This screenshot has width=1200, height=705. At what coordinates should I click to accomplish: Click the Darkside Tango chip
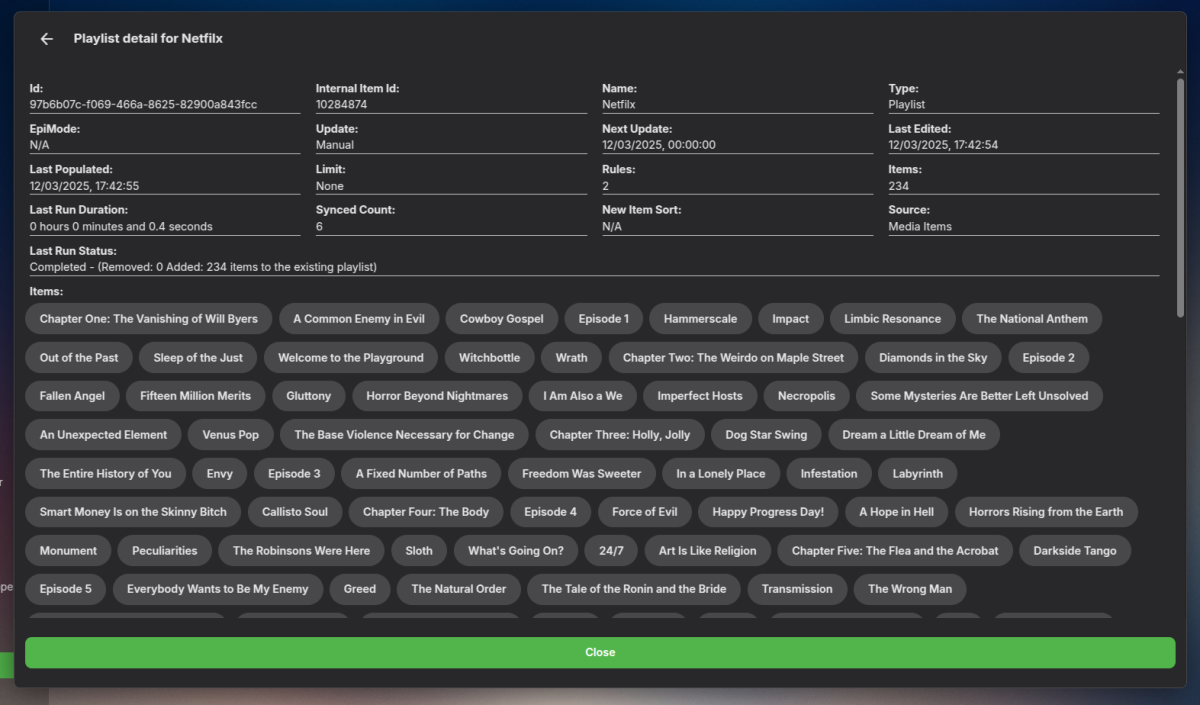1075,550
